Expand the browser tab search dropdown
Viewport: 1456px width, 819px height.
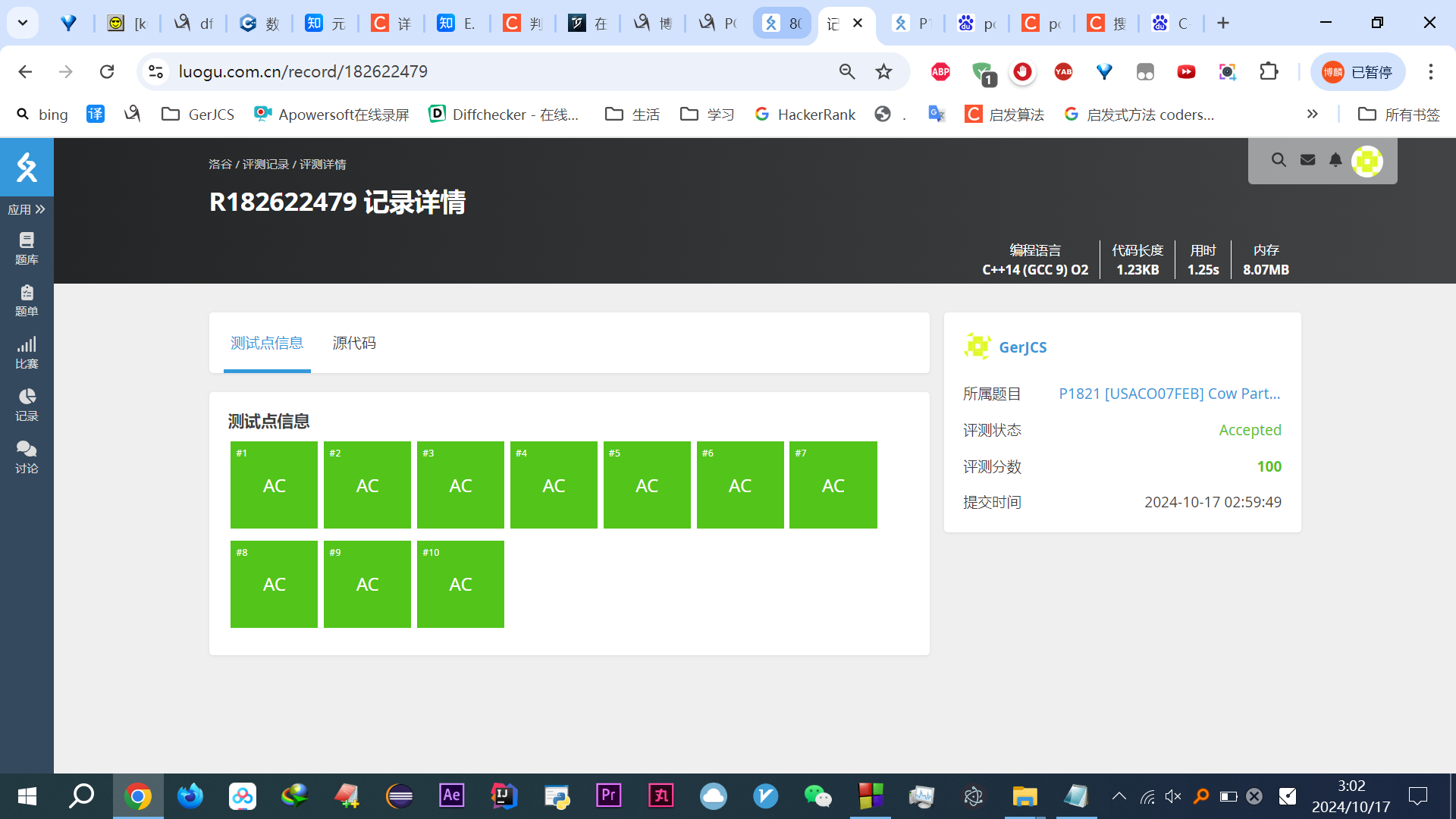click(23, 23)
